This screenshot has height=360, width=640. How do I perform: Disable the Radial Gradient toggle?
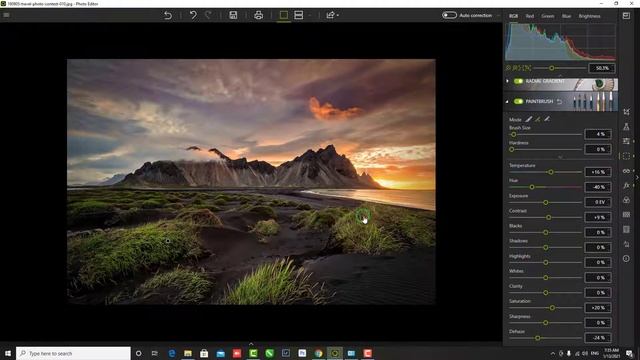518,81
